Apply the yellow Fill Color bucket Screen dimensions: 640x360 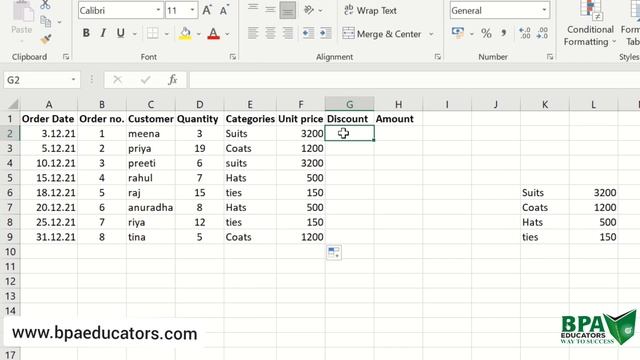click(185, 33)
